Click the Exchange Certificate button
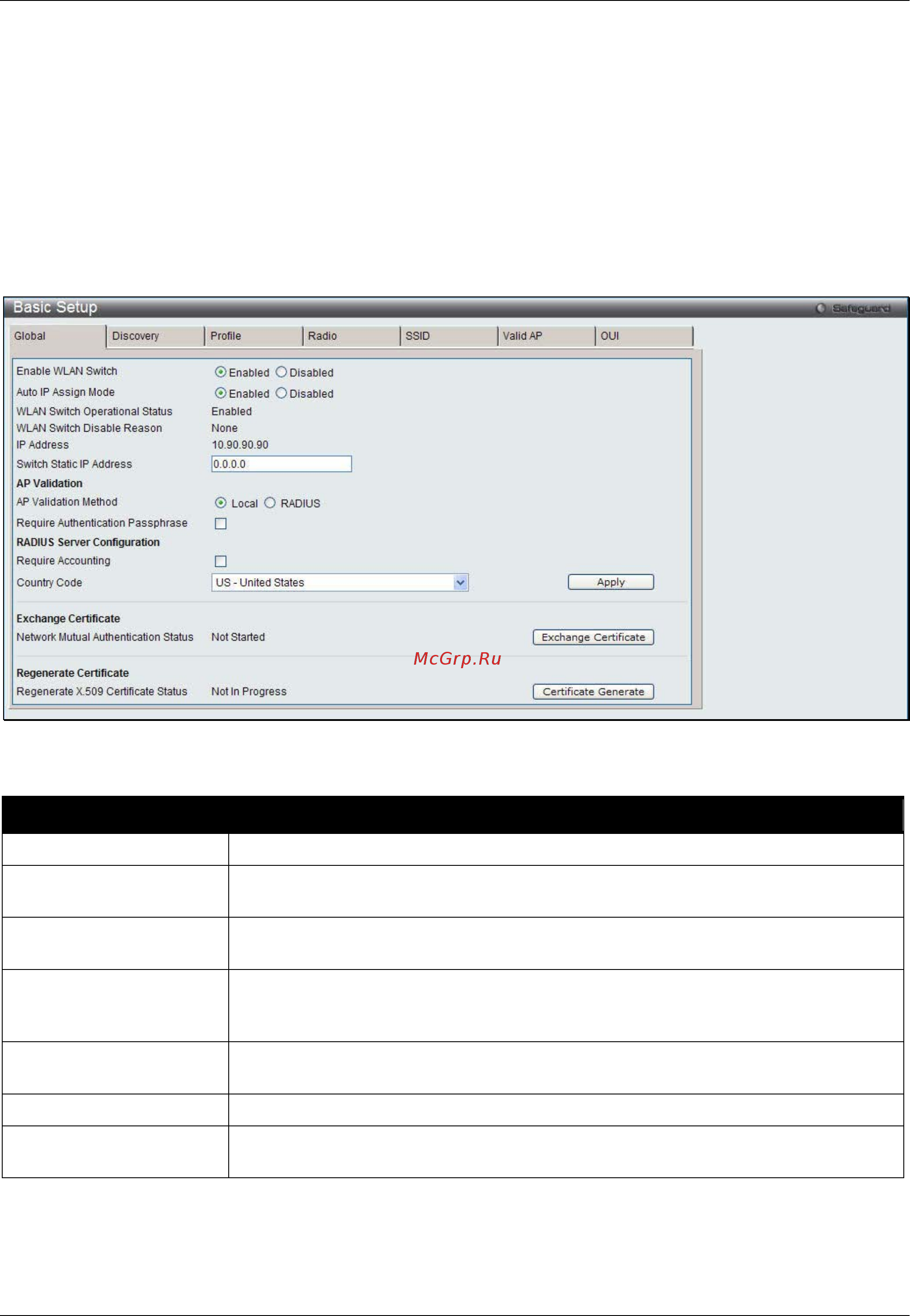Viewport: 910px width, 1316px height. coord(593,637)
